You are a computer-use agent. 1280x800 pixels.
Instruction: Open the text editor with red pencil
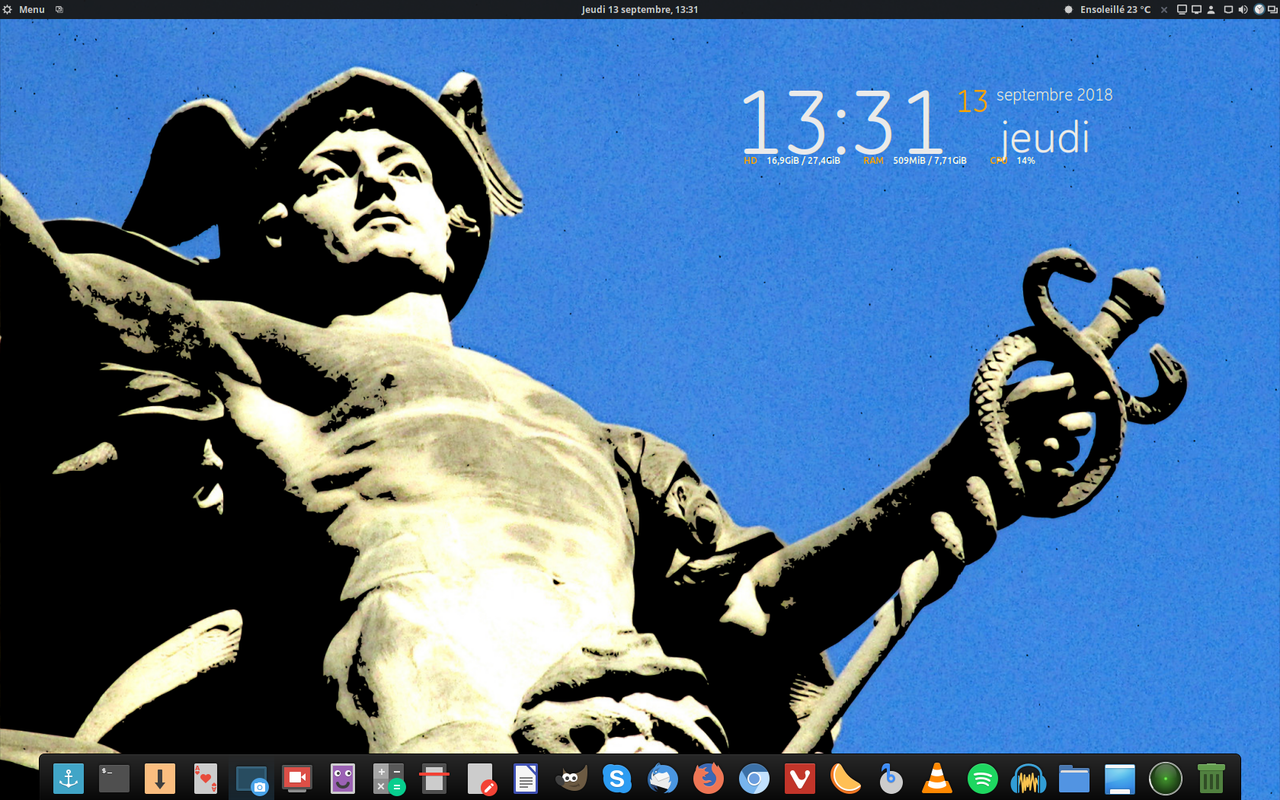(480, 778)
